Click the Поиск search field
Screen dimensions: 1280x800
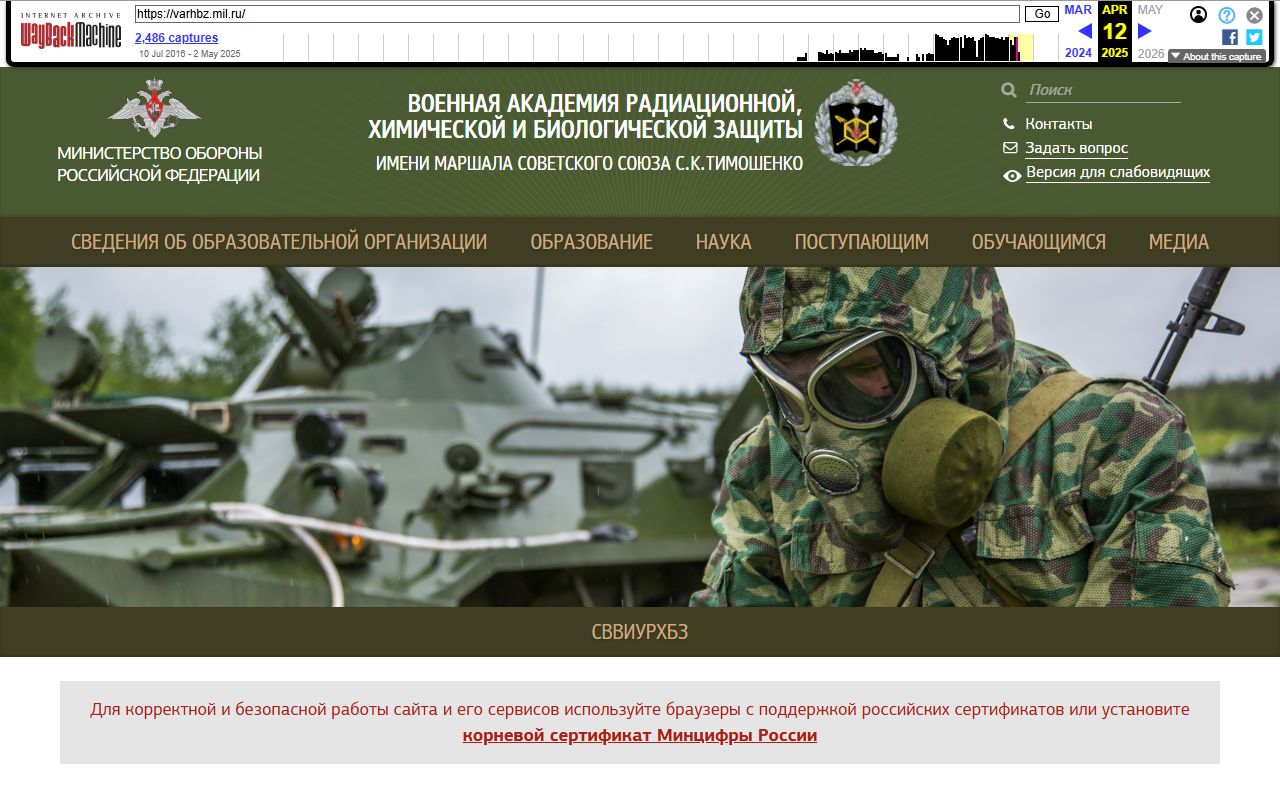[x=1103, y=90]
